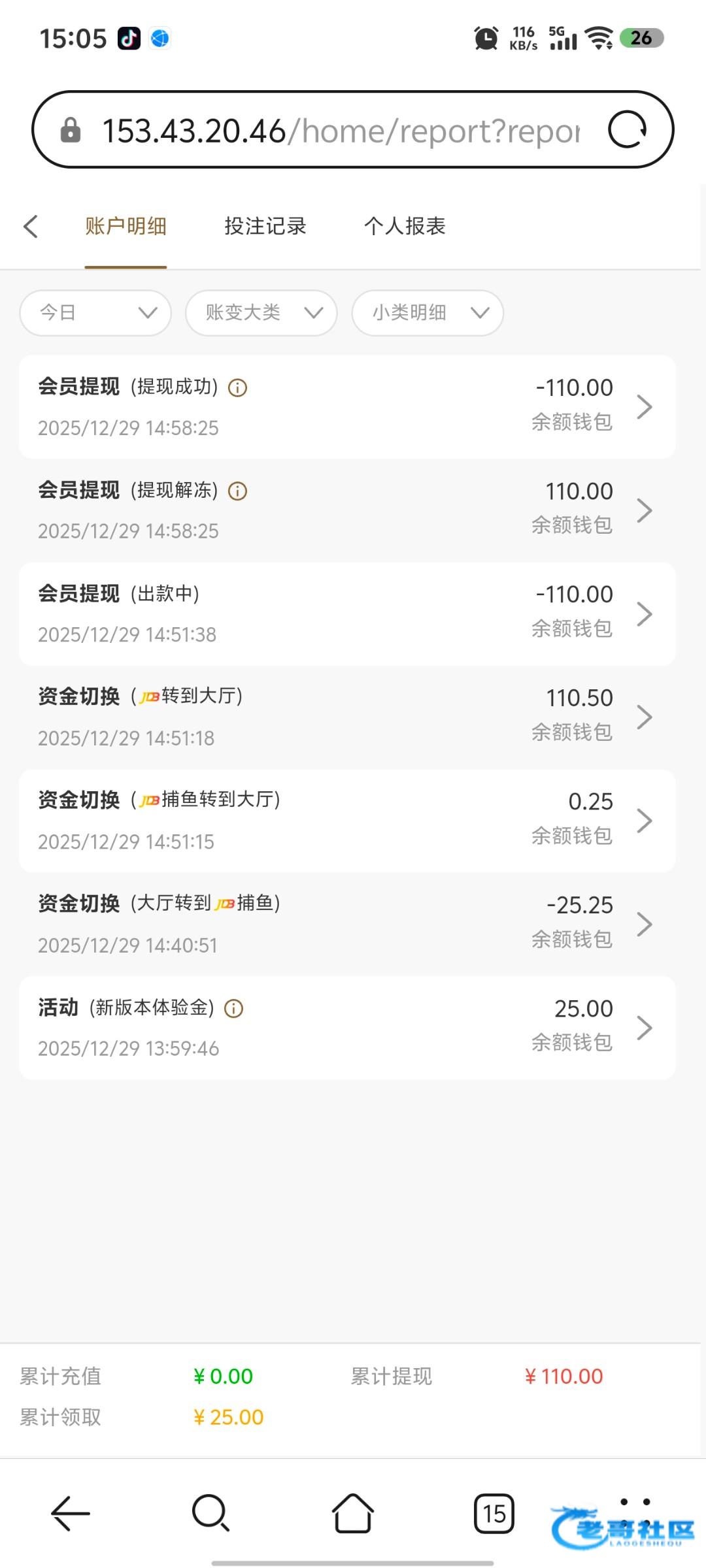Screen dimensions: 706x1568
Task: Tap the page reload icon in address bar
Action: (627, 130)
